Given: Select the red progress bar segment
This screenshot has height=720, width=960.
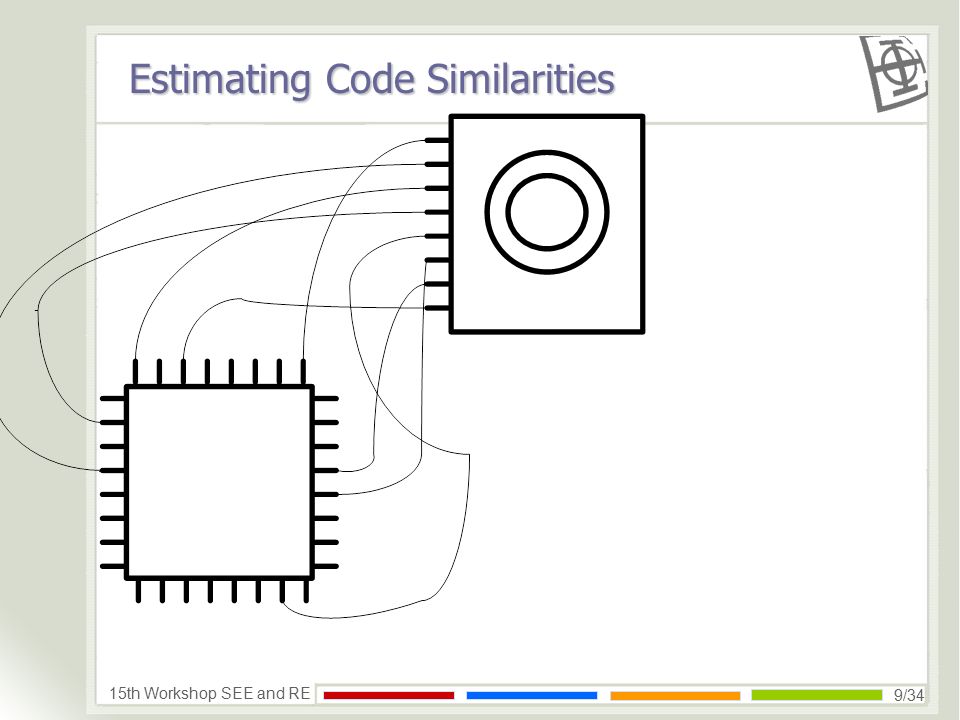Looking at the screenshot, I should [389, 695].
